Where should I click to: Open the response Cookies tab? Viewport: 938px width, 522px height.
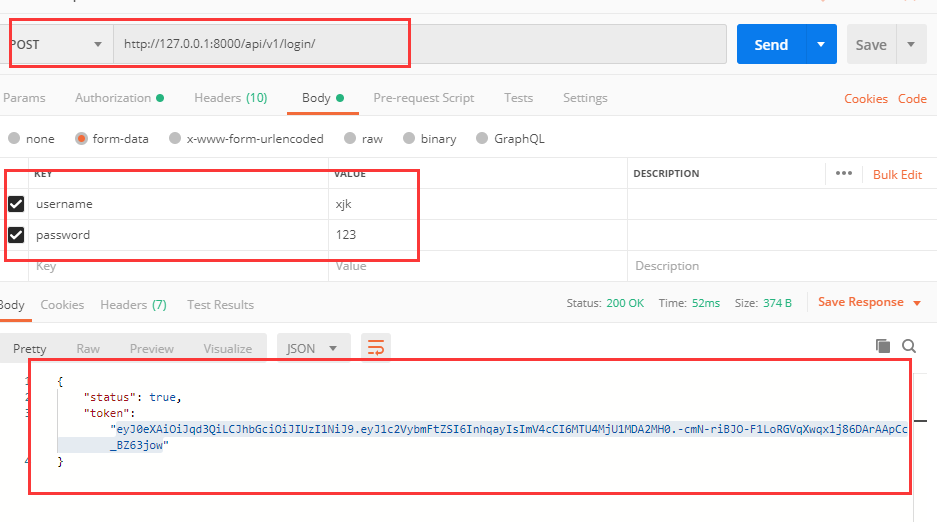click(x=62, y=304)
